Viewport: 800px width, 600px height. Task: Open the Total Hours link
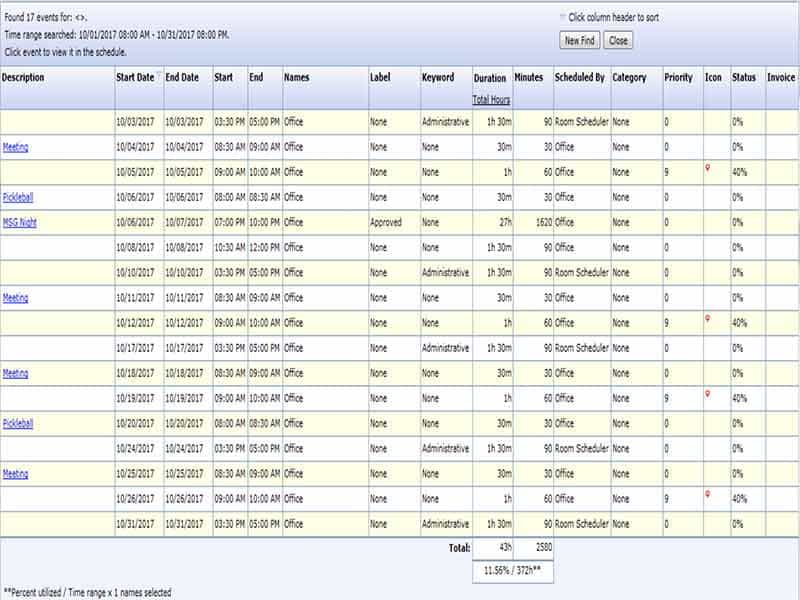coord(491,99)
